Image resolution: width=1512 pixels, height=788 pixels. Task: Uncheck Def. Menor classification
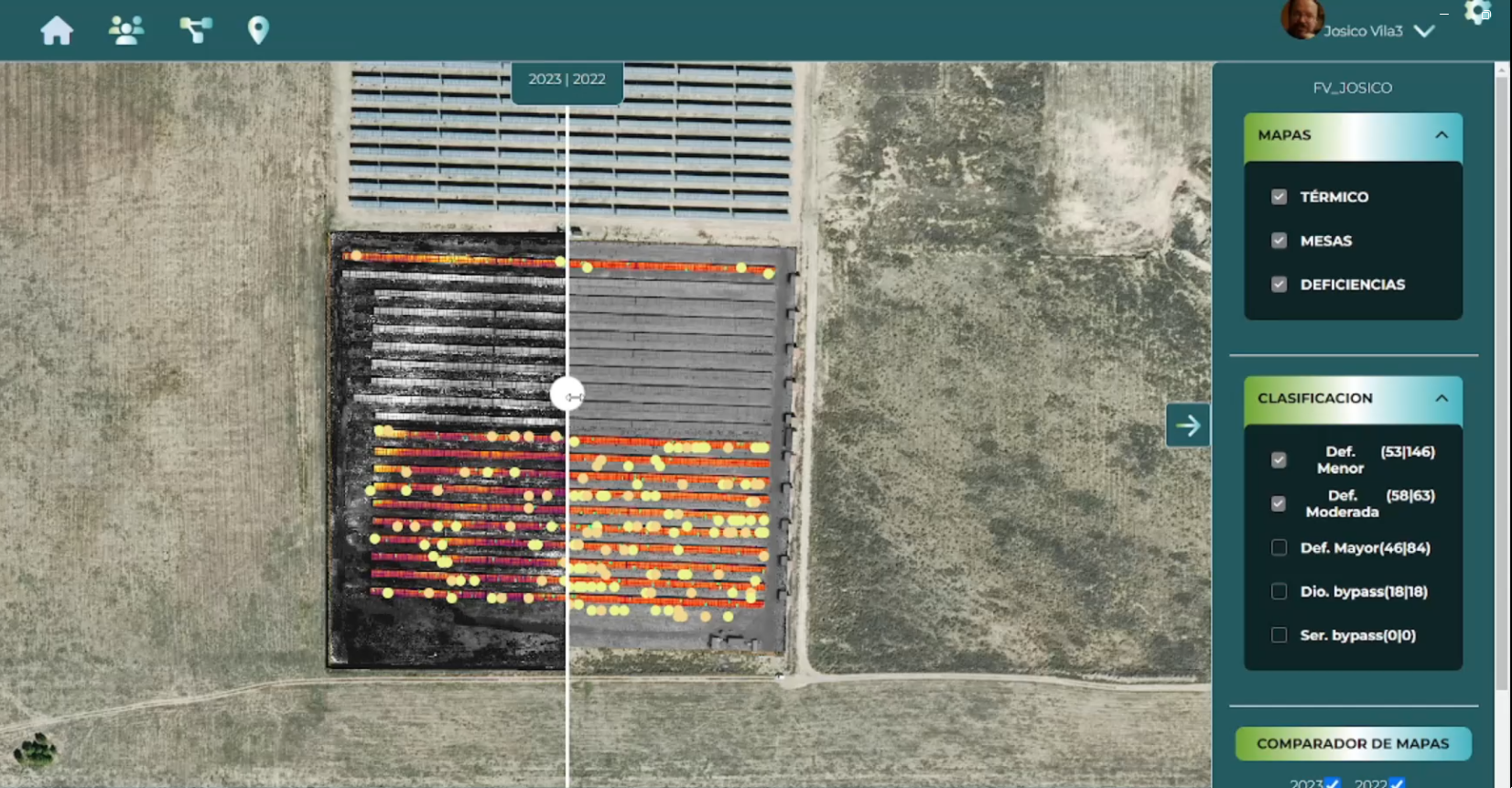pyautogui.click(x=1279, y=459)
